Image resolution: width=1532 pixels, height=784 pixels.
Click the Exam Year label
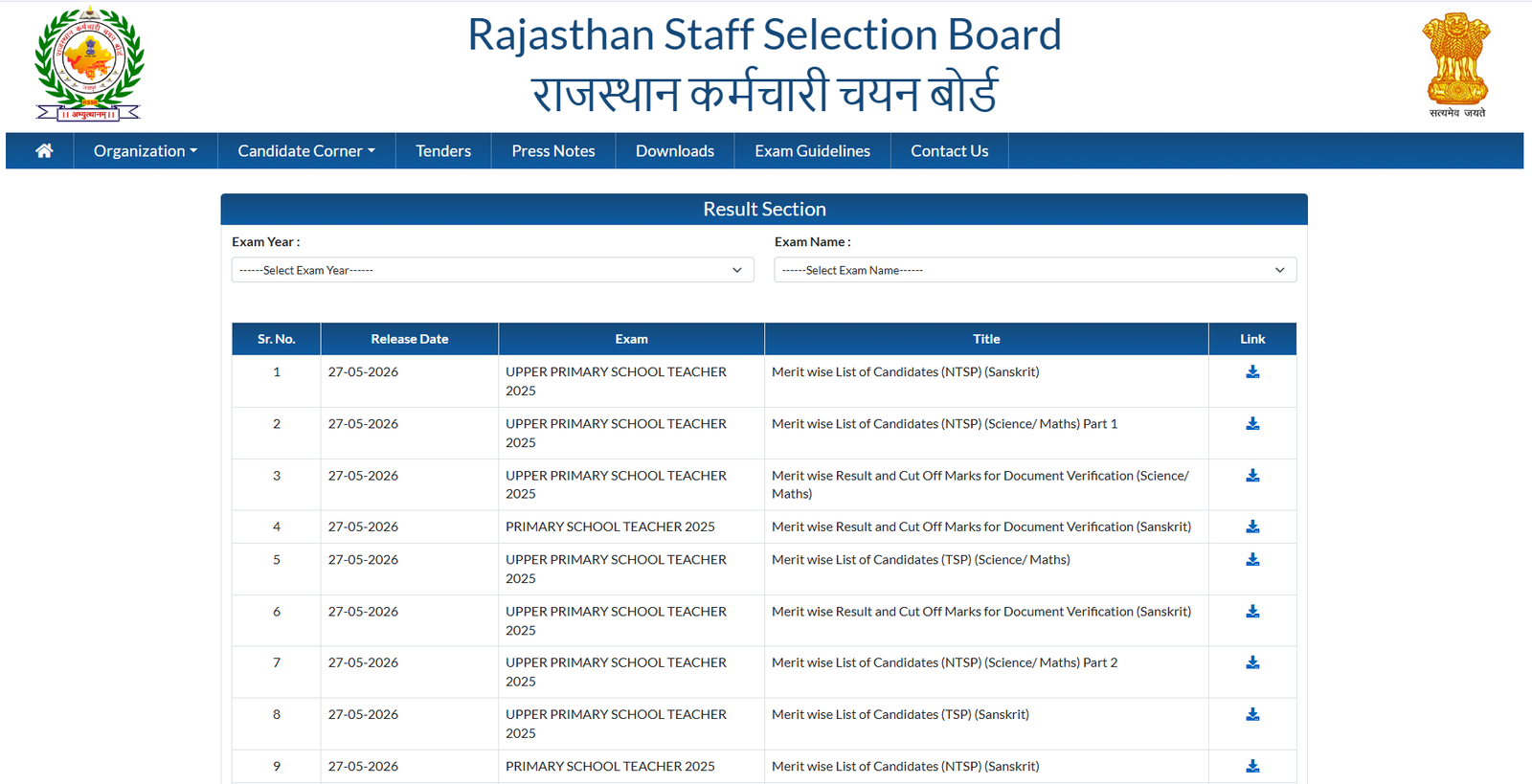(265, 242)
